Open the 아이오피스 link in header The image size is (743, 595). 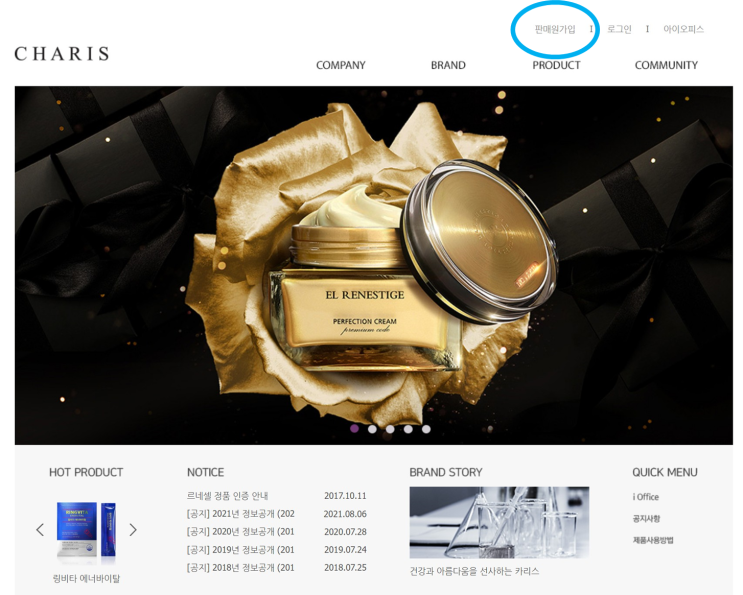[x=683, y=29]
